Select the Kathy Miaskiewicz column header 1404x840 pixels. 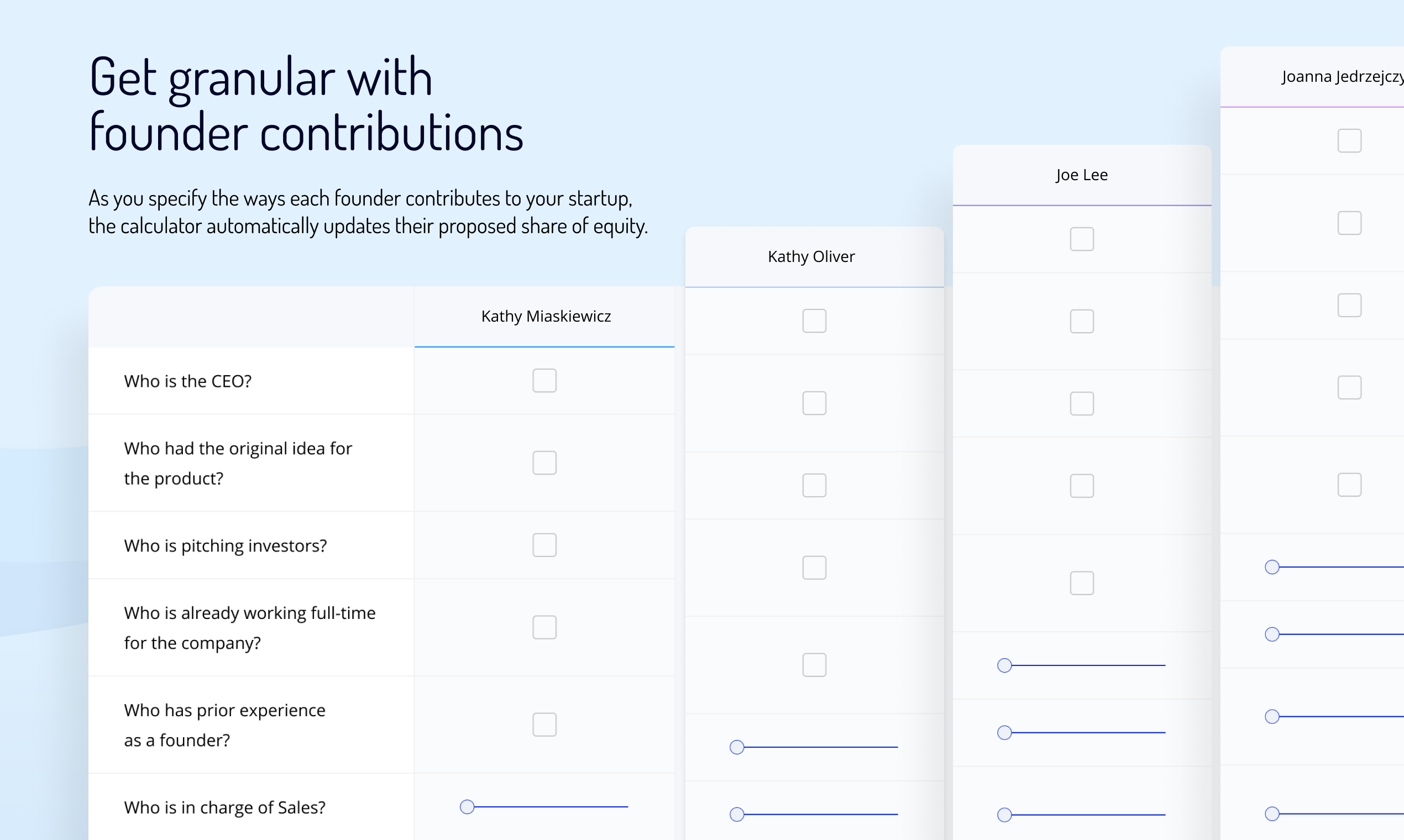point(545,316)
